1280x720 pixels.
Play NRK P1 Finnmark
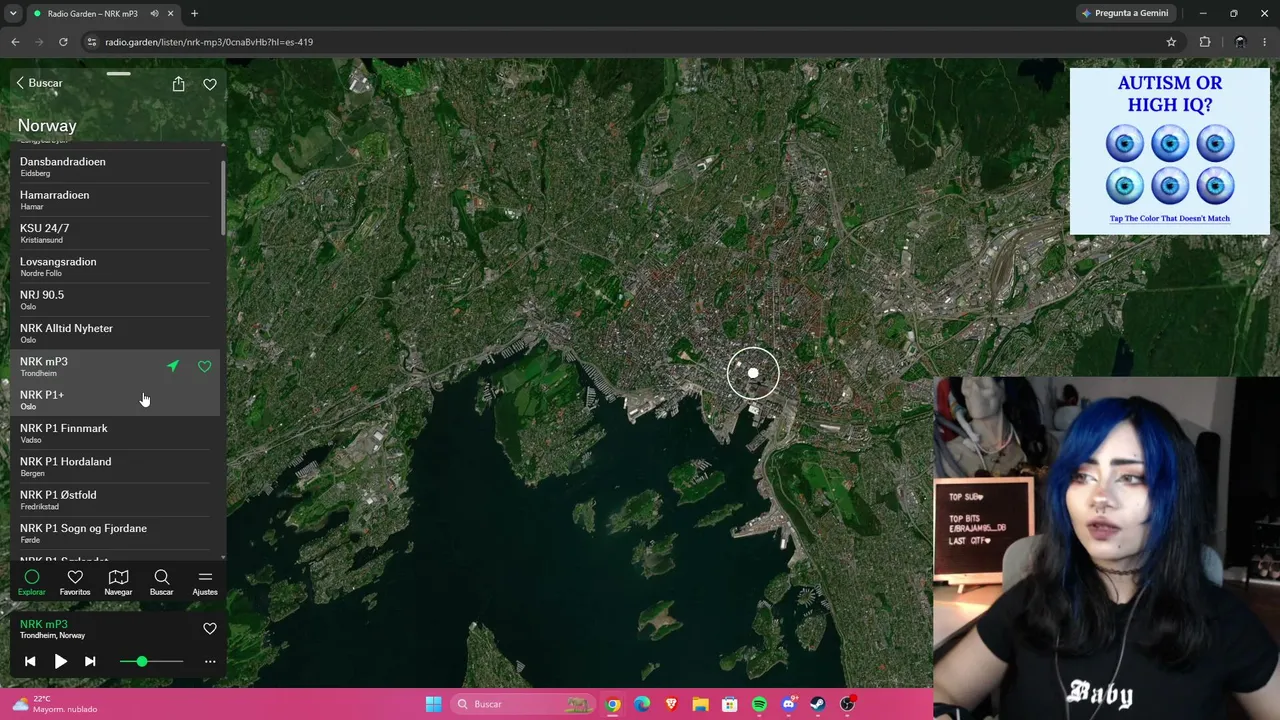(x=115, y=434)
